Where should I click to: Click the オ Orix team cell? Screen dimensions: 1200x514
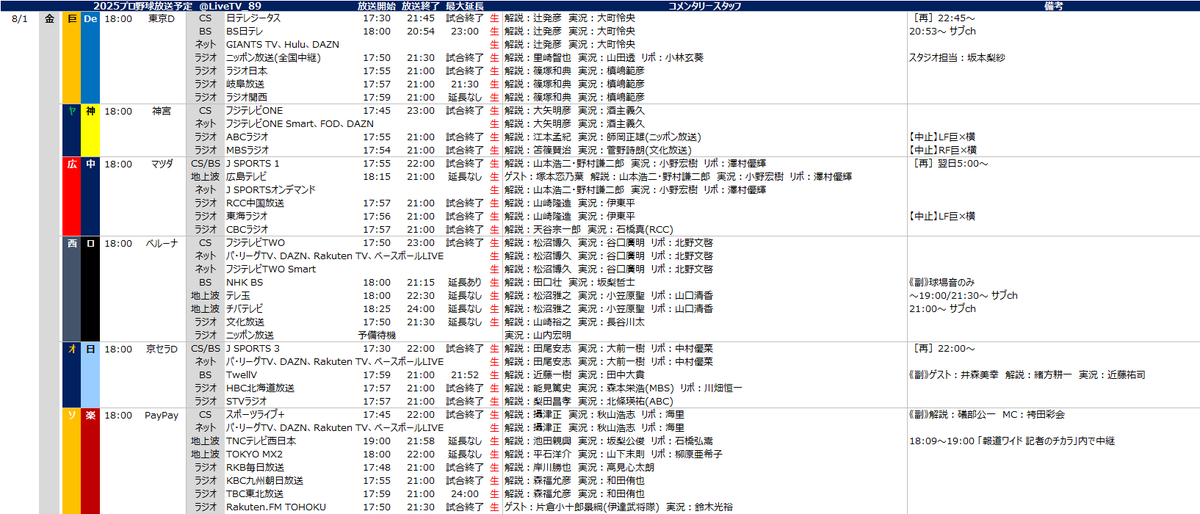click(x=71, y=375)
